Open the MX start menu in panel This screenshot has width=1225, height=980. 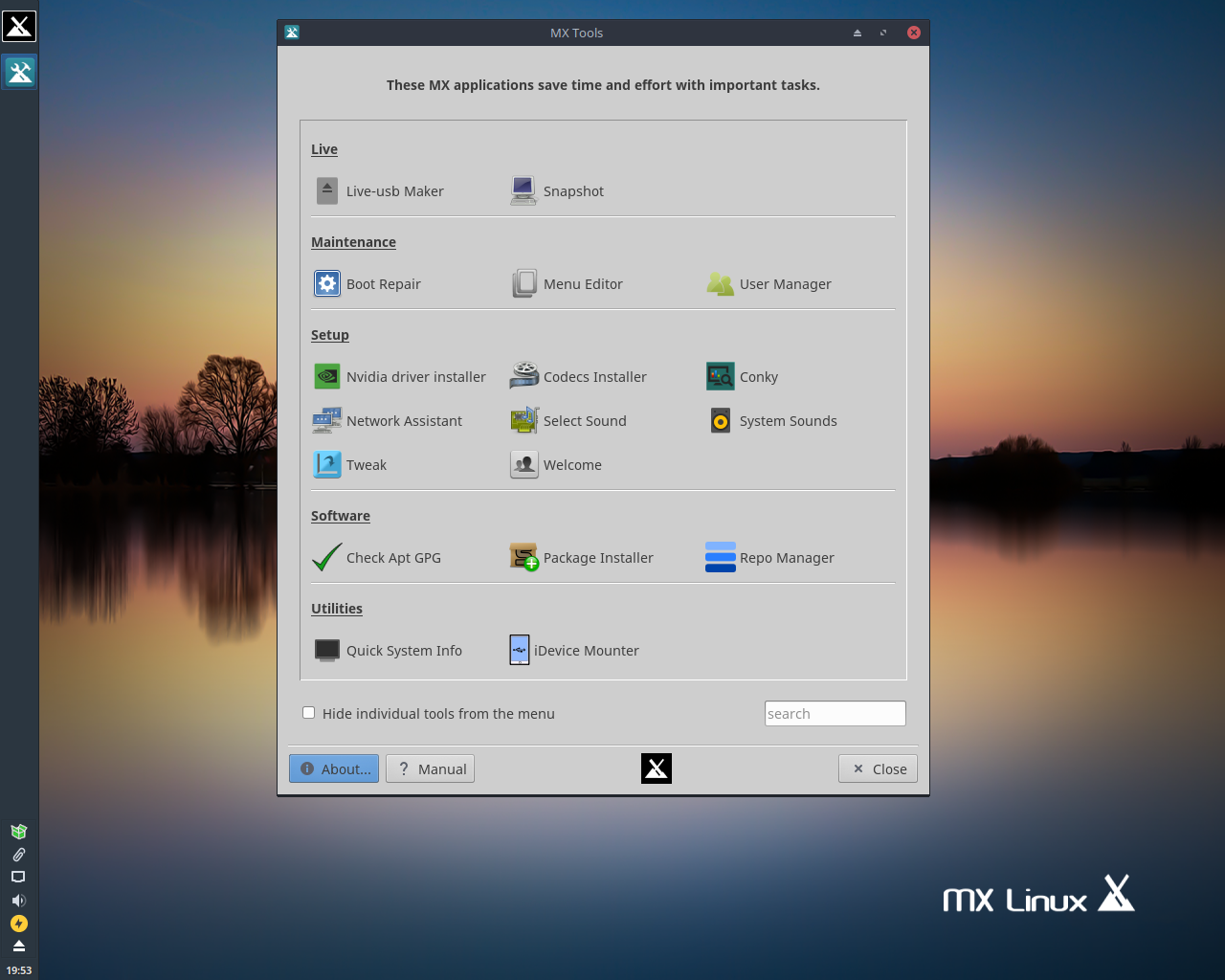[19, 26]
